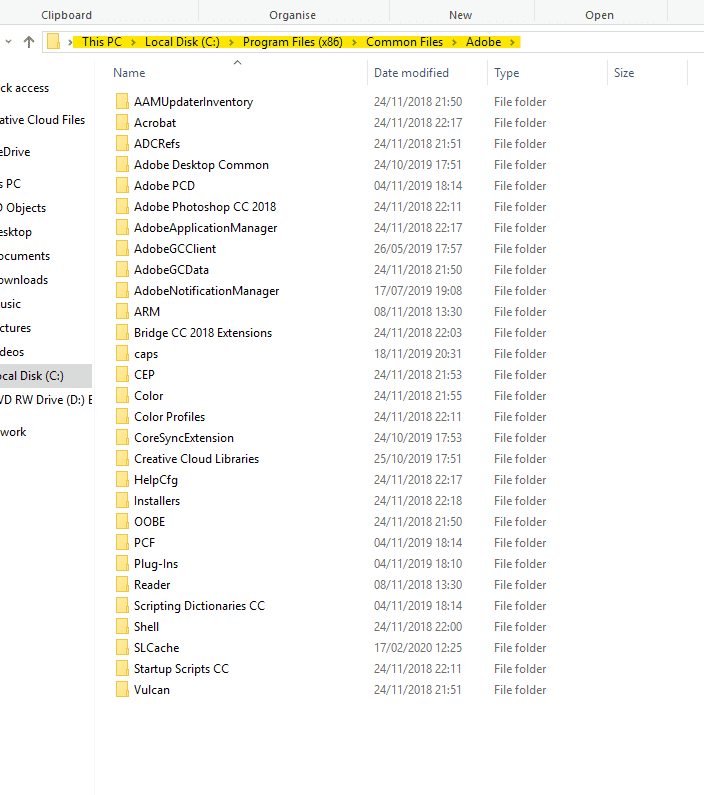Click the ADCRefs folder icon
The width and height of the screenshot is (704, 795).
pos(122,143)
